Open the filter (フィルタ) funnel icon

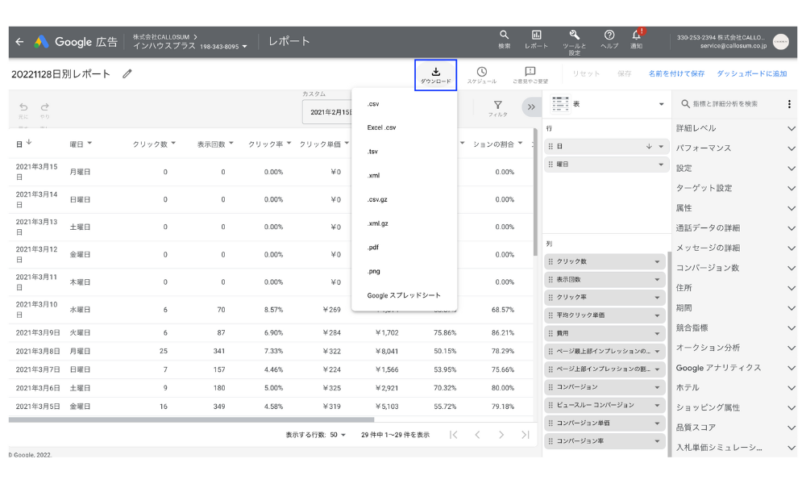(497, 108)
